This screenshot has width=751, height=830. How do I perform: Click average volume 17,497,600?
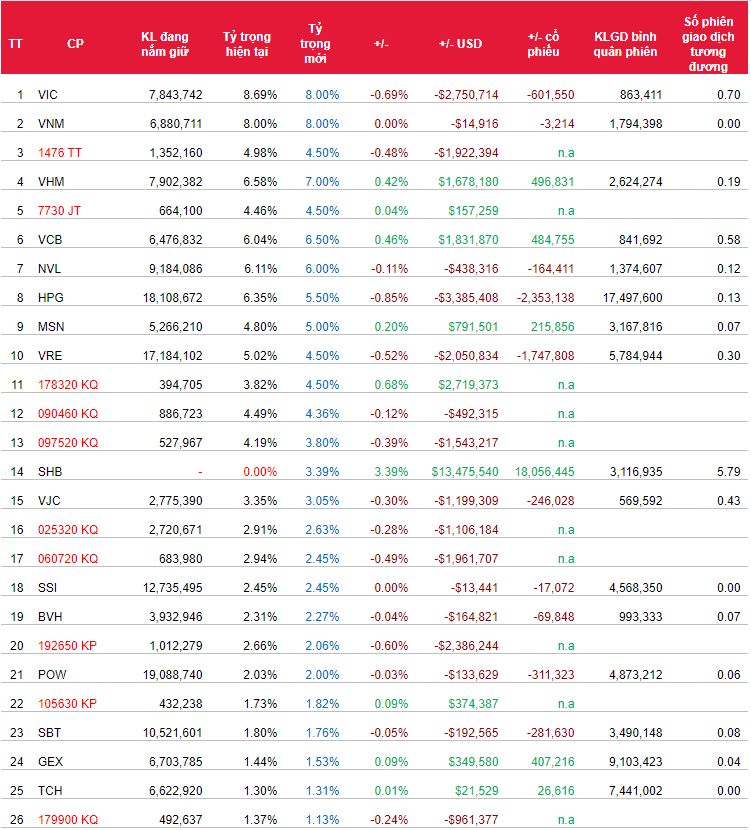[632, 298]
